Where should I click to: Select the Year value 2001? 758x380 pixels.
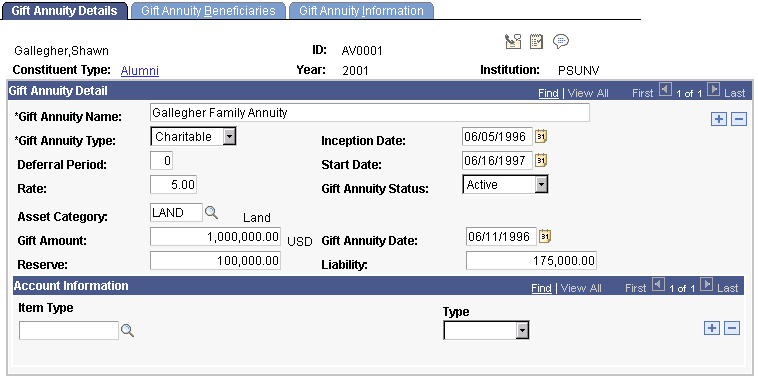coord(355,71)
